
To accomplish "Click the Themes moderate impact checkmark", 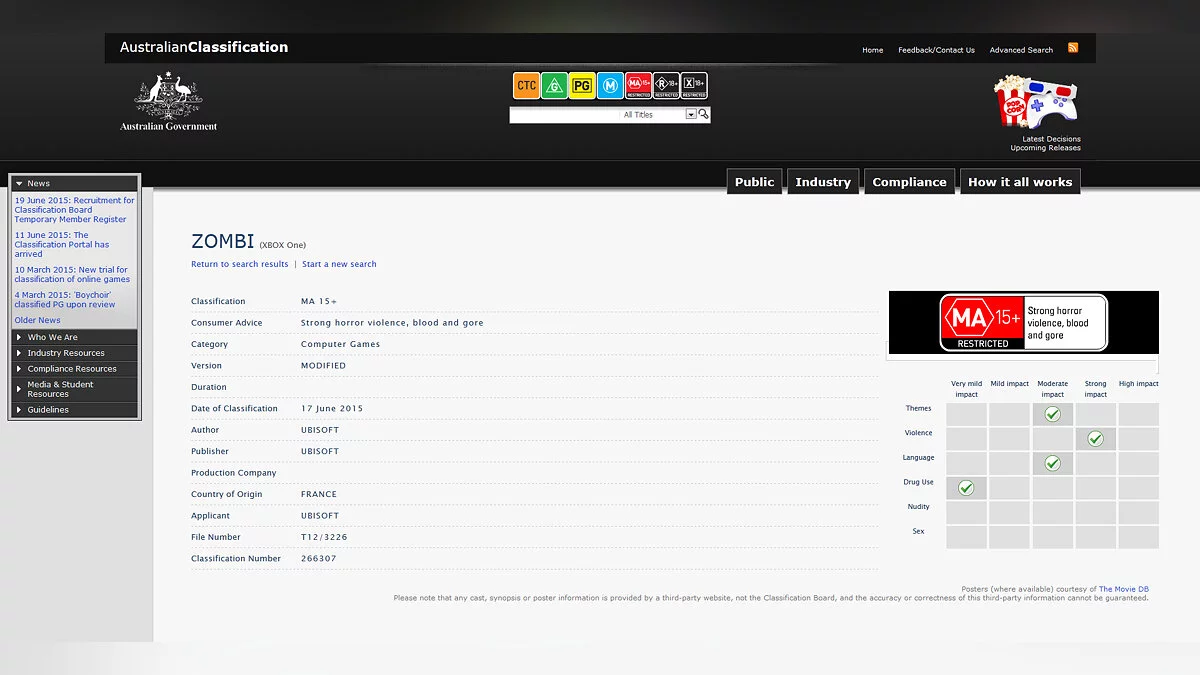I will pyautogui.click(x=1052, y=414).
